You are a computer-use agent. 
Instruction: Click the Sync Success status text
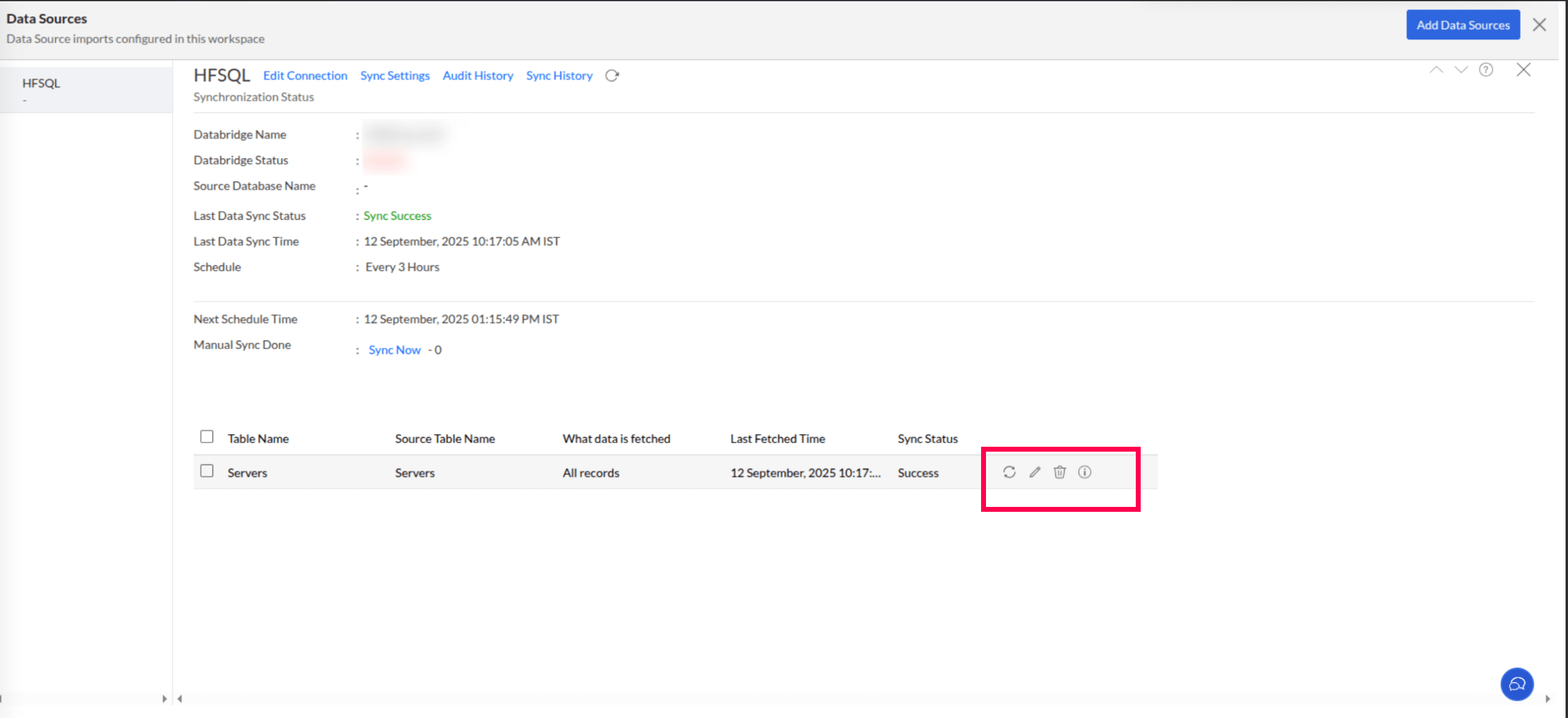(x=397, y=216)
